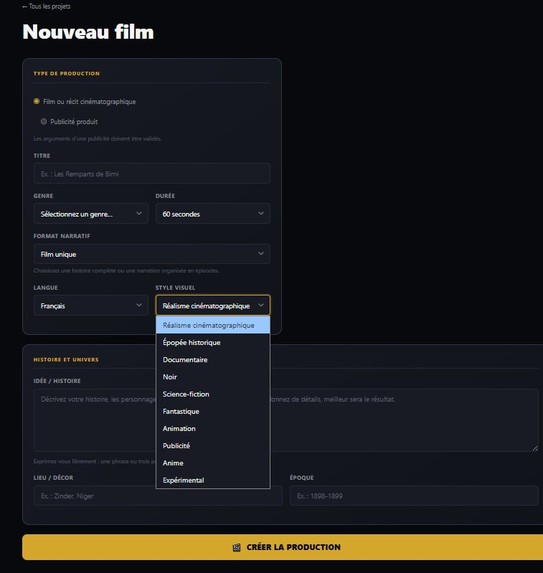Choose 'Animation' style option
Screen dimensions: 543x573
pyautogui.click(x=213, y=428)
